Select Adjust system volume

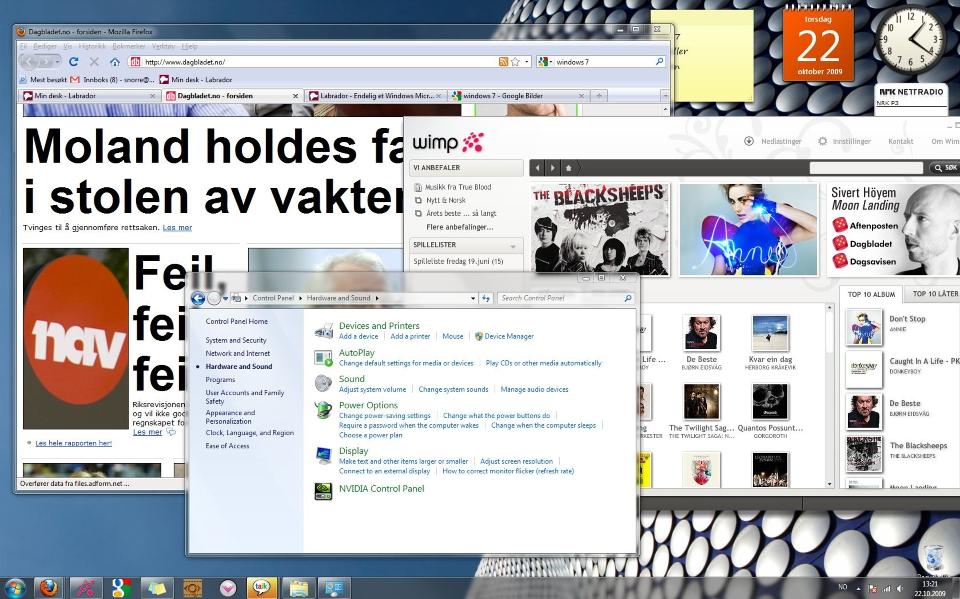372,390
